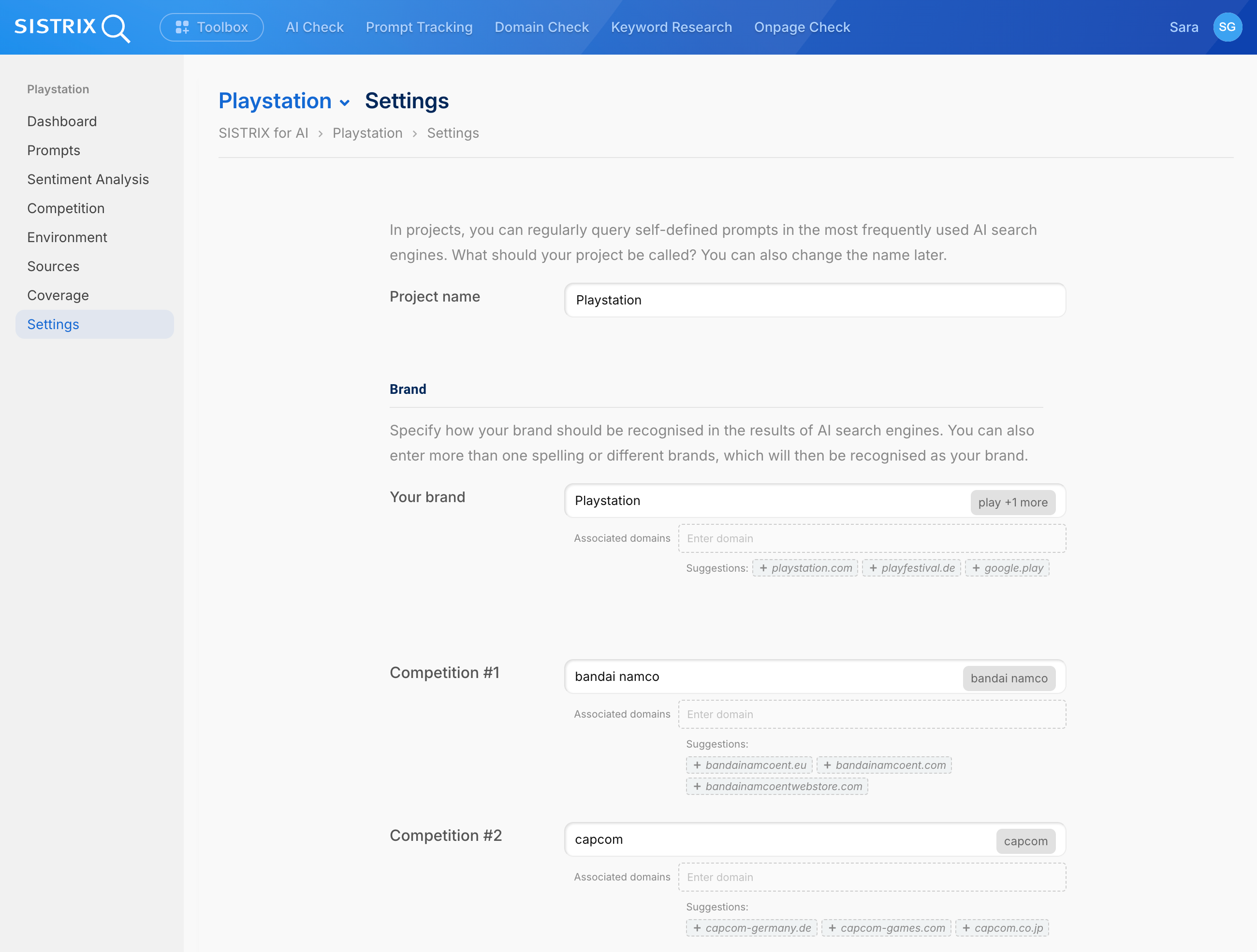Add google.play from suggestions
1257x952 pixels.
1007,567
